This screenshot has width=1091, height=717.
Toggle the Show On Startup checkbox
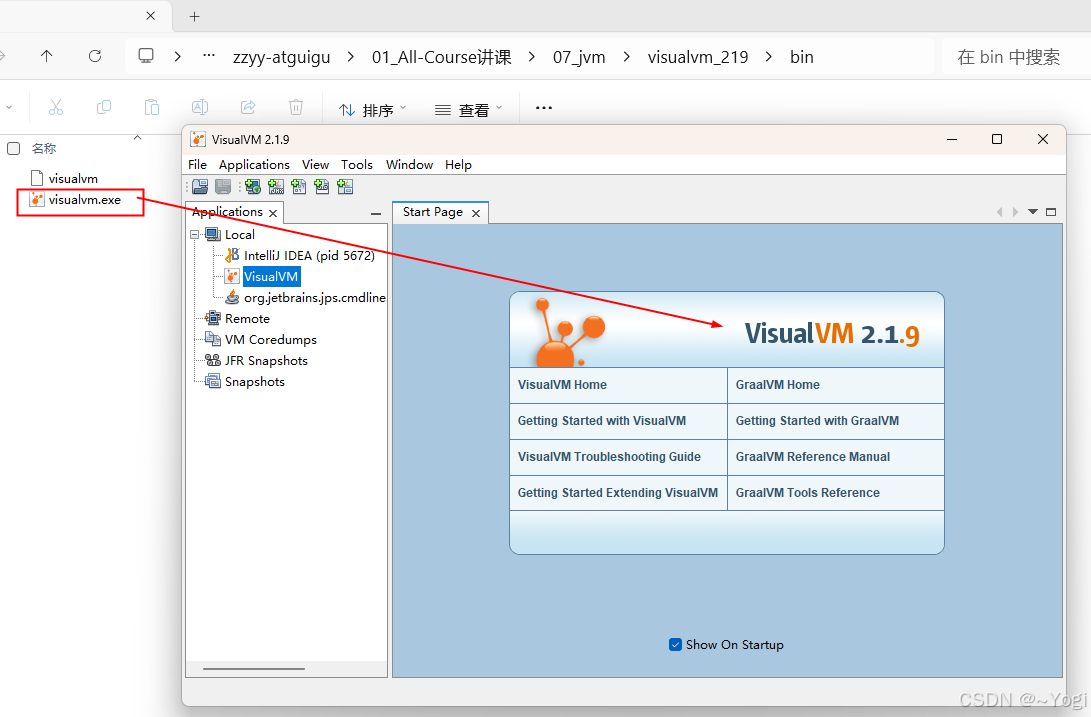point(675,645)
